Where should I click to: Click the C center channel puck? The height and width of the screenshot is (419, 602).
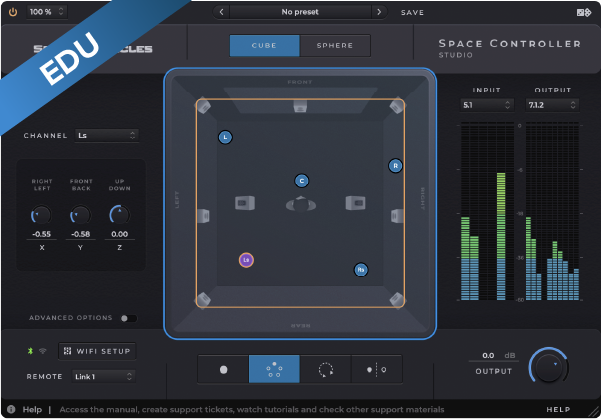[301, 181]
